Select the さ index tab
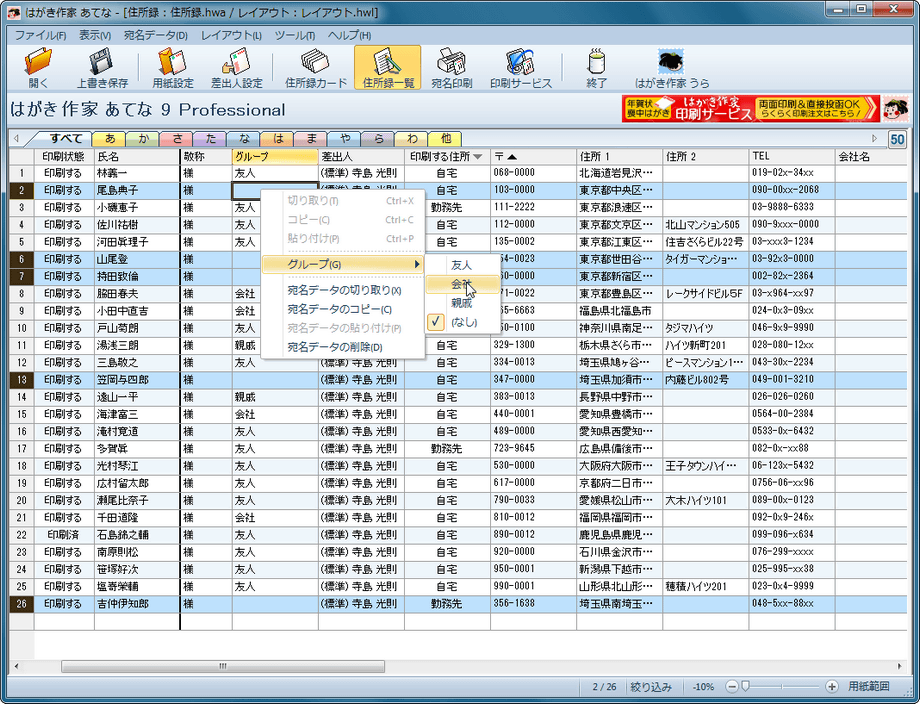This screenshot has height=704, width=920. pyautogui.click(x=177, y=138)
